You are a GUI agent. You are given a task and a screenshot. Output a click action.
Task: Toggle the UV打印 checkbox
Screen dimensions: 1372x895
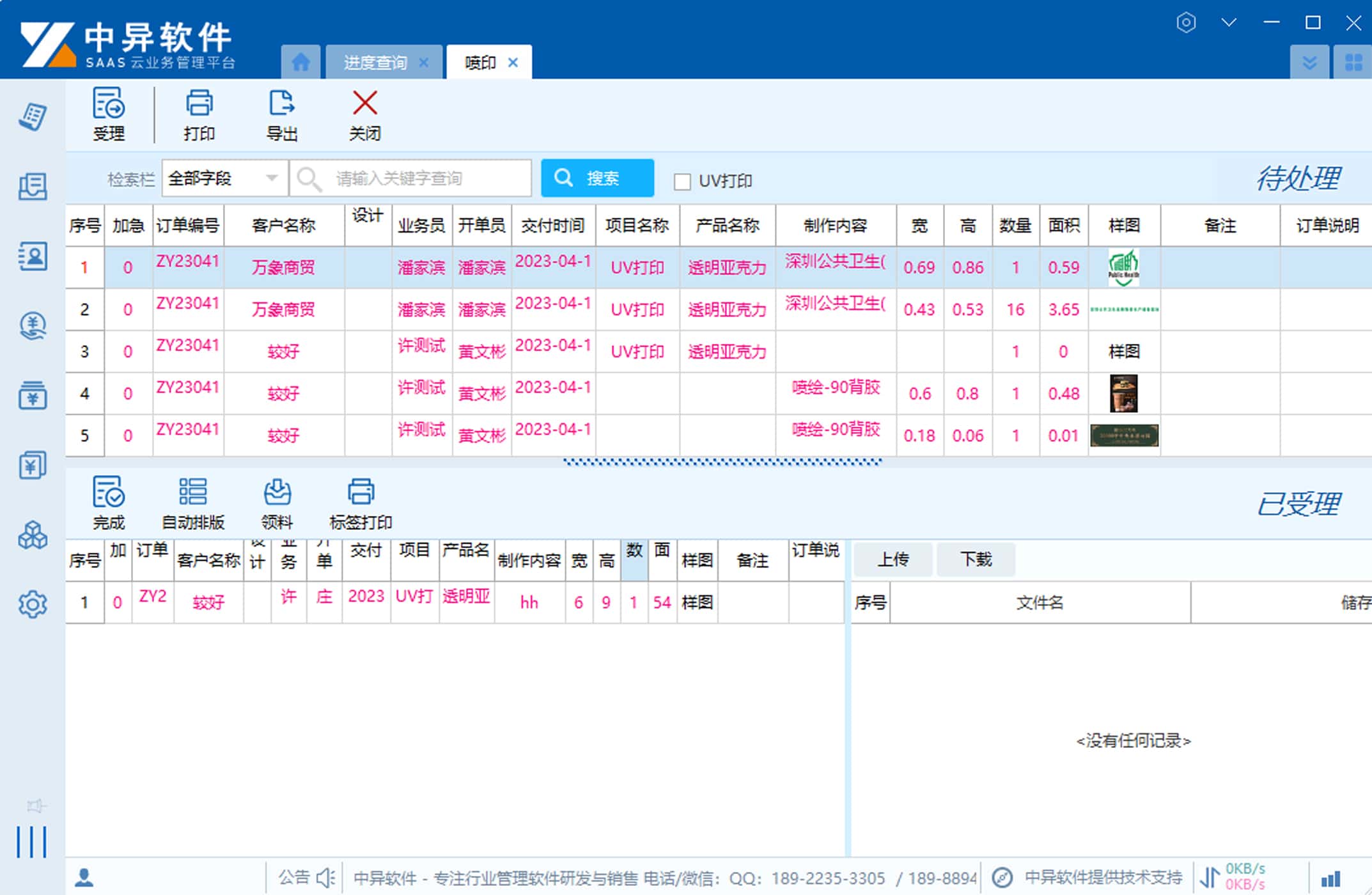(x=682, y=182)
